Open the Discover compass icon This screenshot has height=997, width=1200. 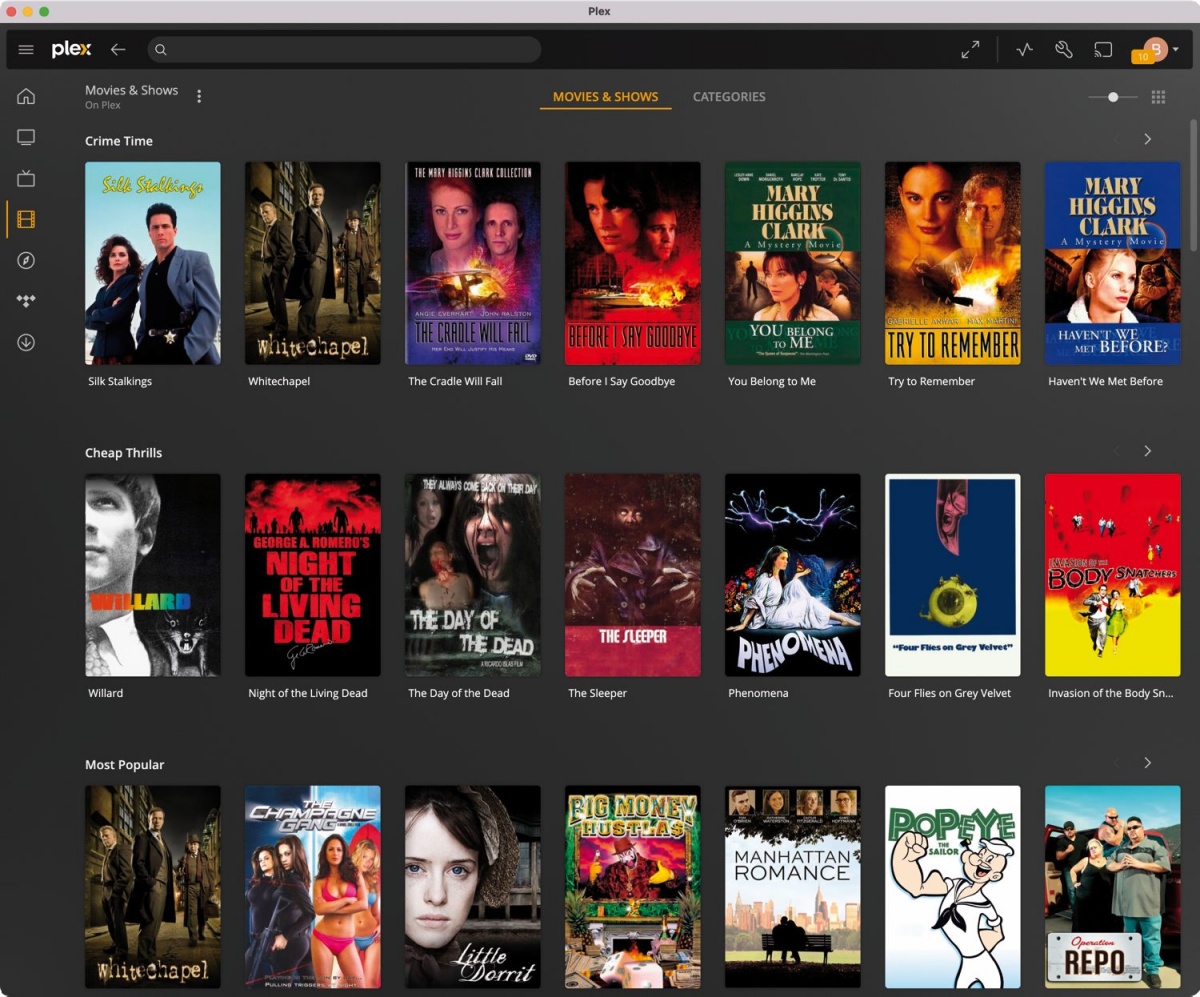26,260
